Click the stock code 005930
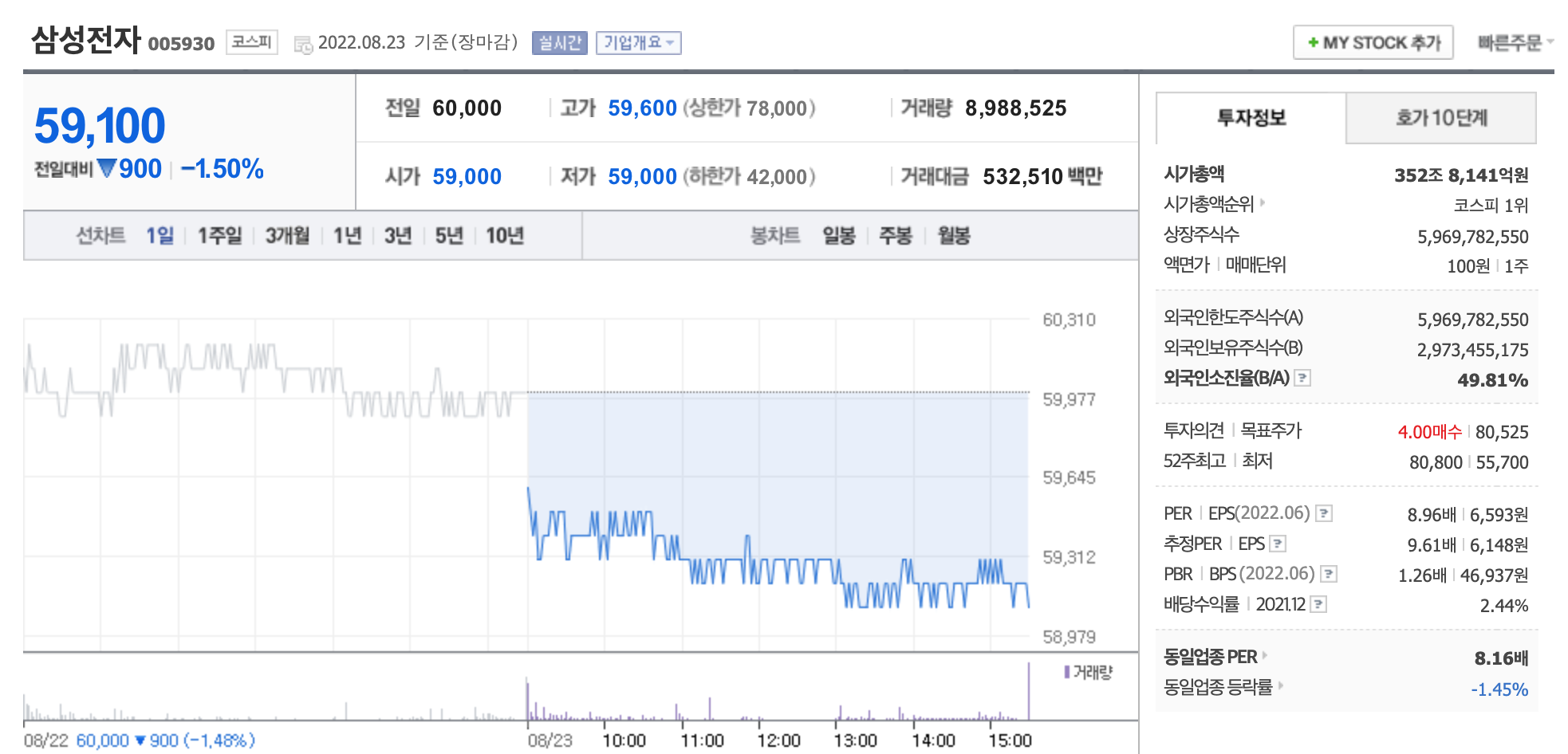Viewport: 1568px width, 754px height. [x=181, y=44]
